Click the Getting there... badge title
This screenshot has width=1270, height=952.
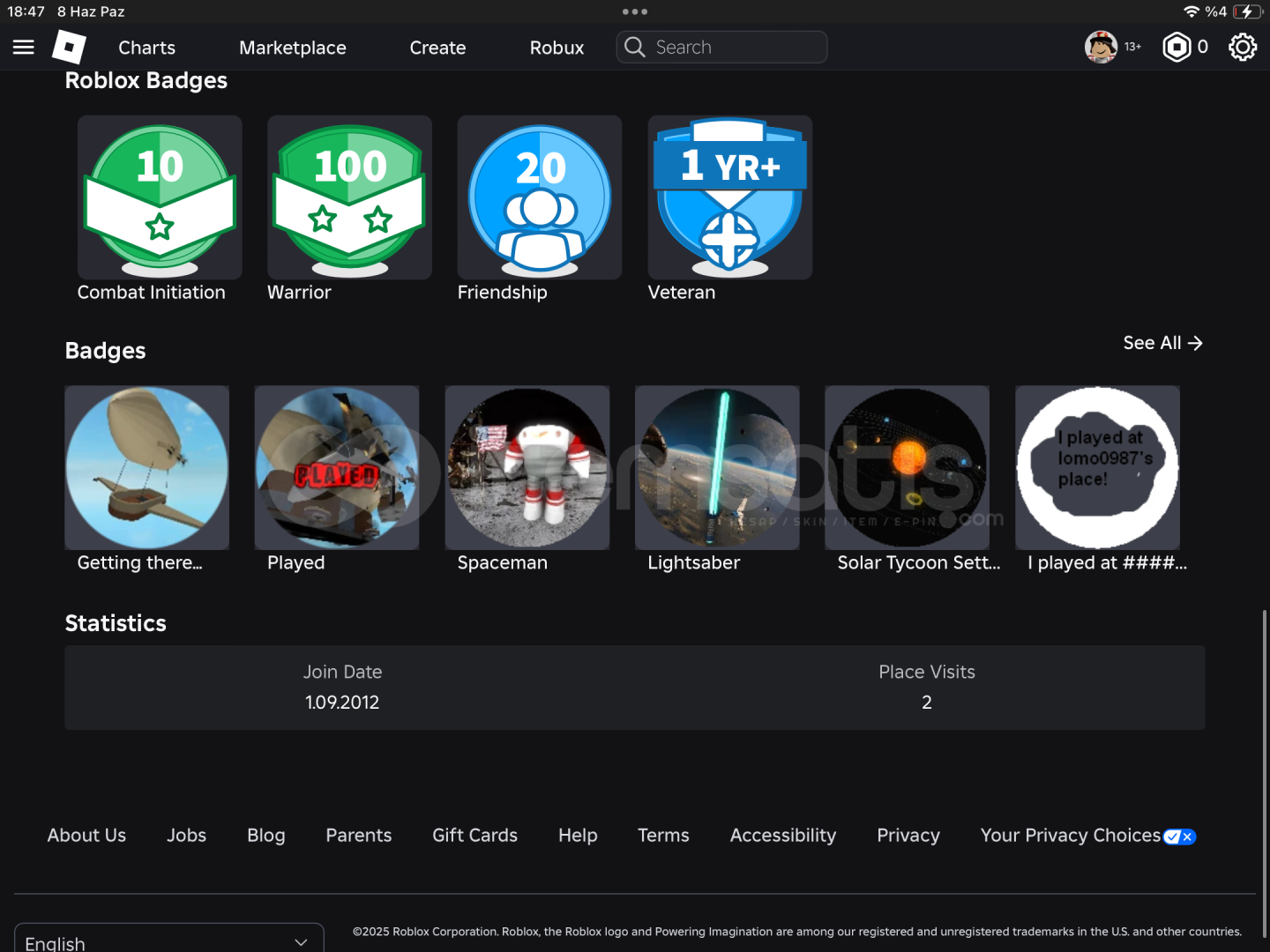[139, 562]
